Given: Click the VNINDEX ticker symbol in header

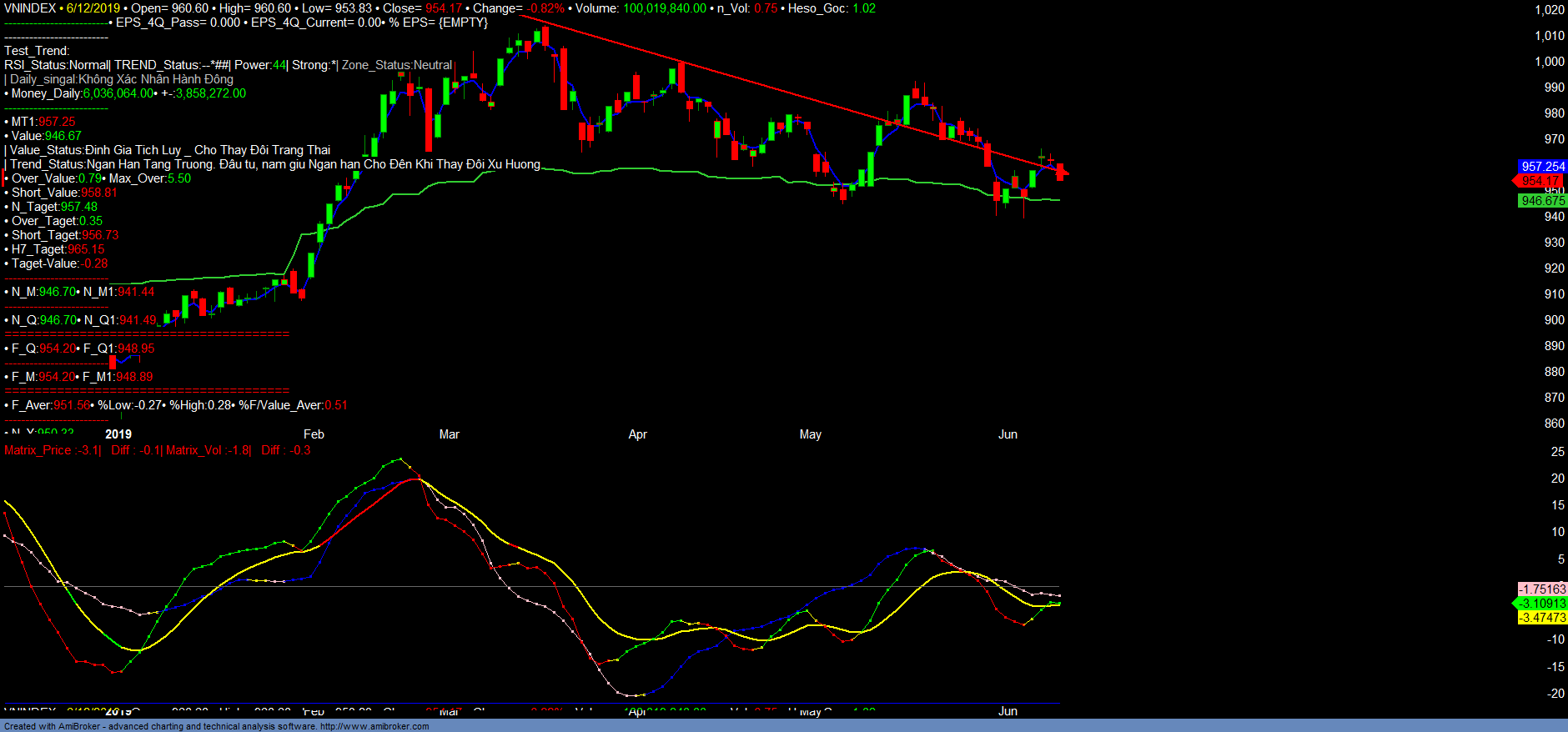Looking at the screenshot, I should (x=30, y=8).
